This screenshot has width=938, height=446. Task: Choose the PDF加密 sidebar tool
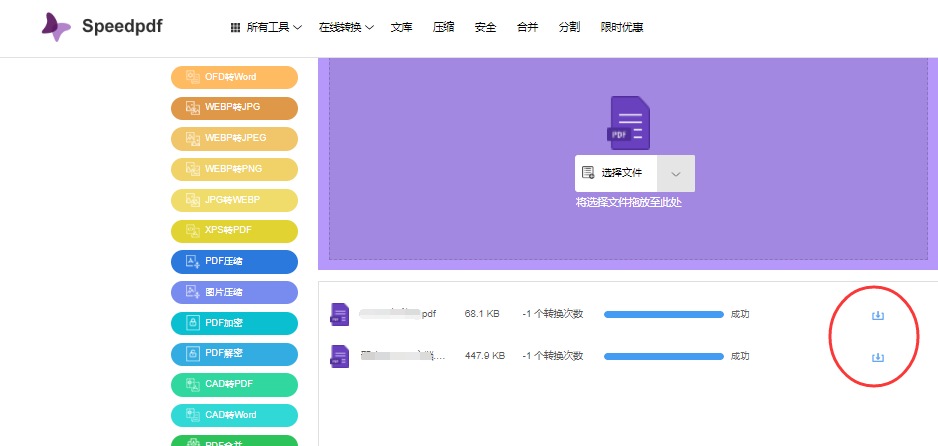[x=234, y=323]
